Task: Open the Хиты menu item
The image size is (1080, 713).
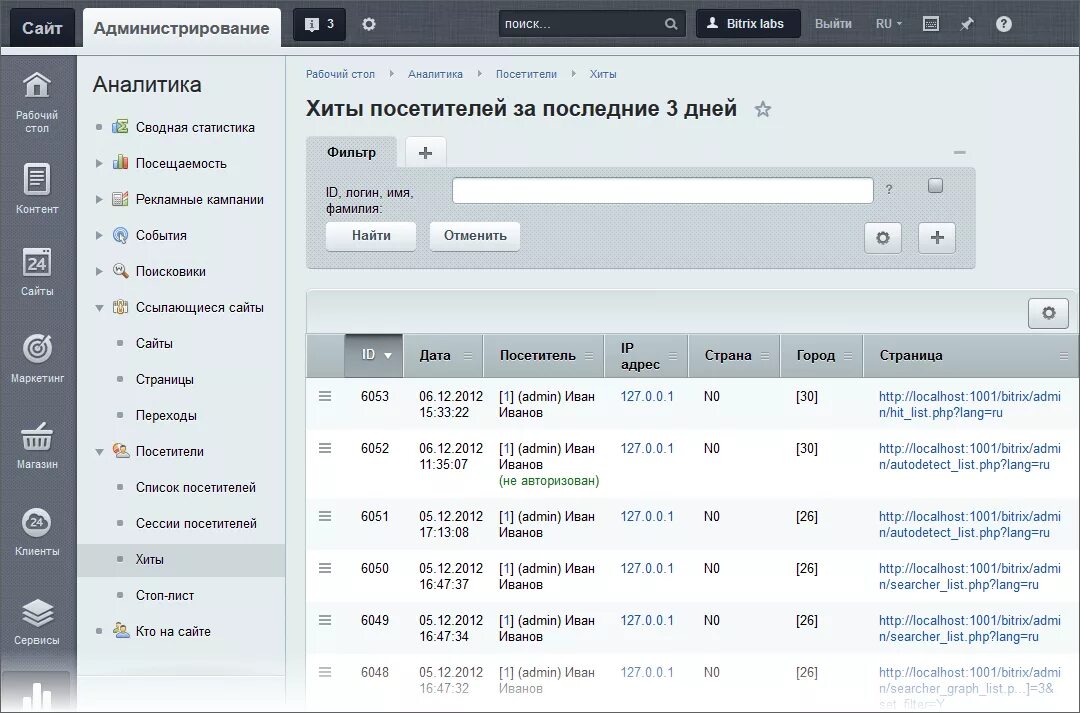Action: pyautogui.click(x=149, y=559)
